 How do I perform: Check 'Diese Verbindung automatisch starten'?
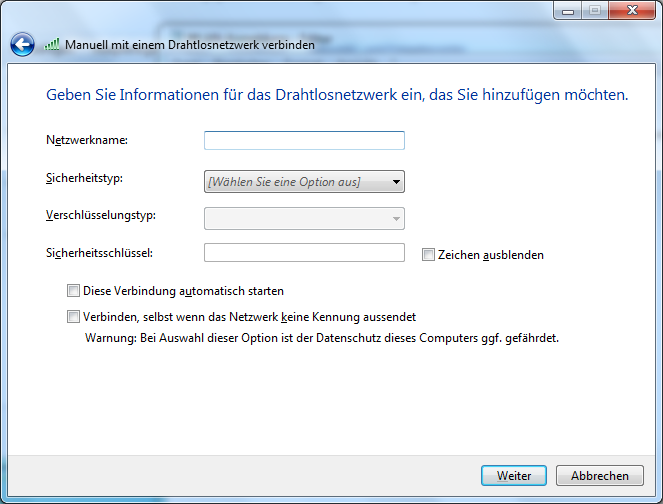[73, 291]
